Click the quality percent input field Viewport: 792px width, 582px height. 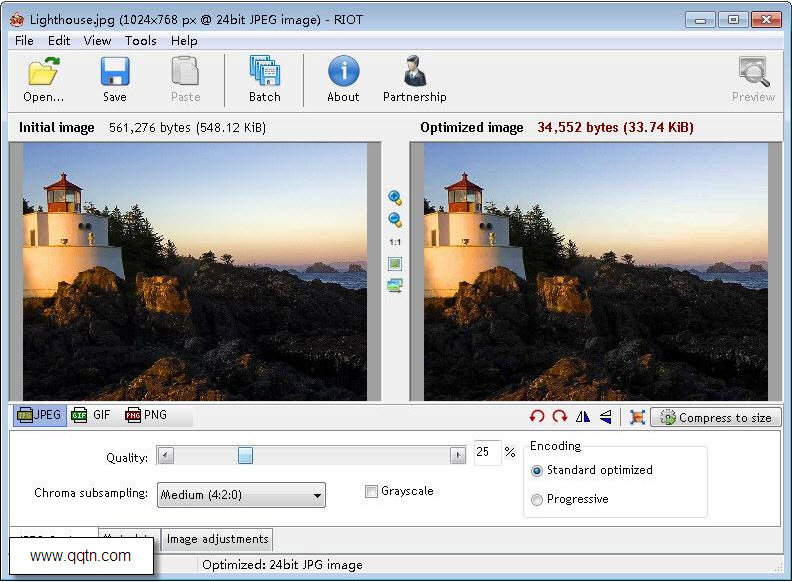click(x=487, y=452)
